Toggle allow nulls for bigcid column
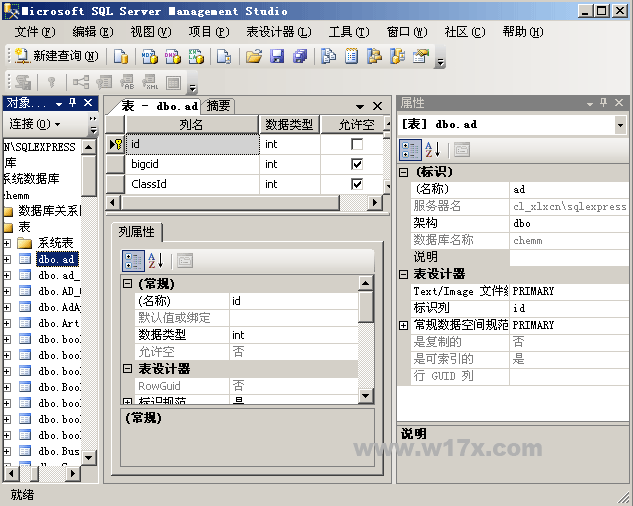This screenshot has height=506, width=633. click(x=357, y=164)
